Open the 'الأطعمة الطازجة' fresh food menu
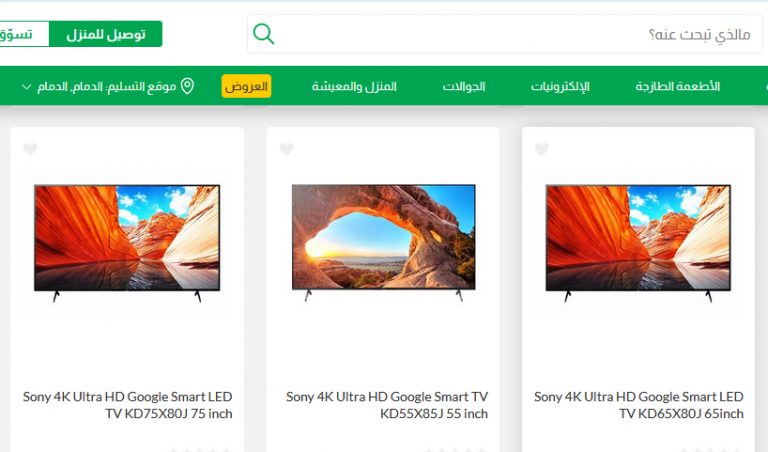Image resolution: width=768 pixels, height=452 pixels. (677, 86)
